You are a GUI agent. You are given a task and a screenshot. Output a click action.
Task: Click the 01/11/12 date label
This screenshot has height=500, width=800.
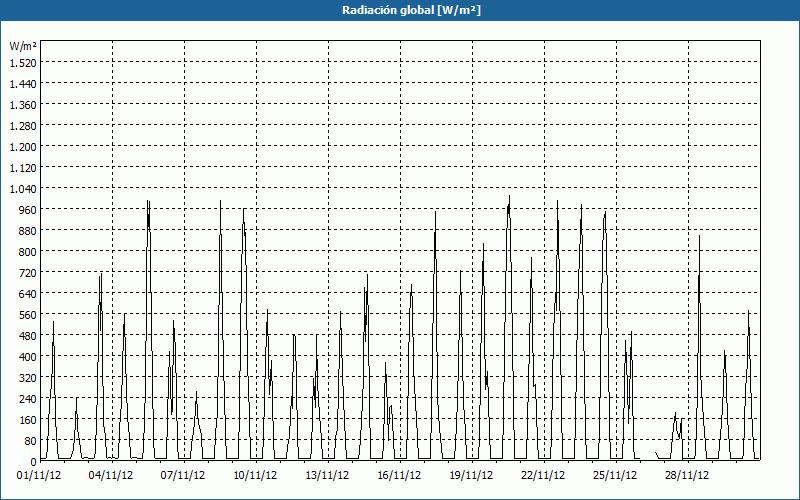click(39, 476)
